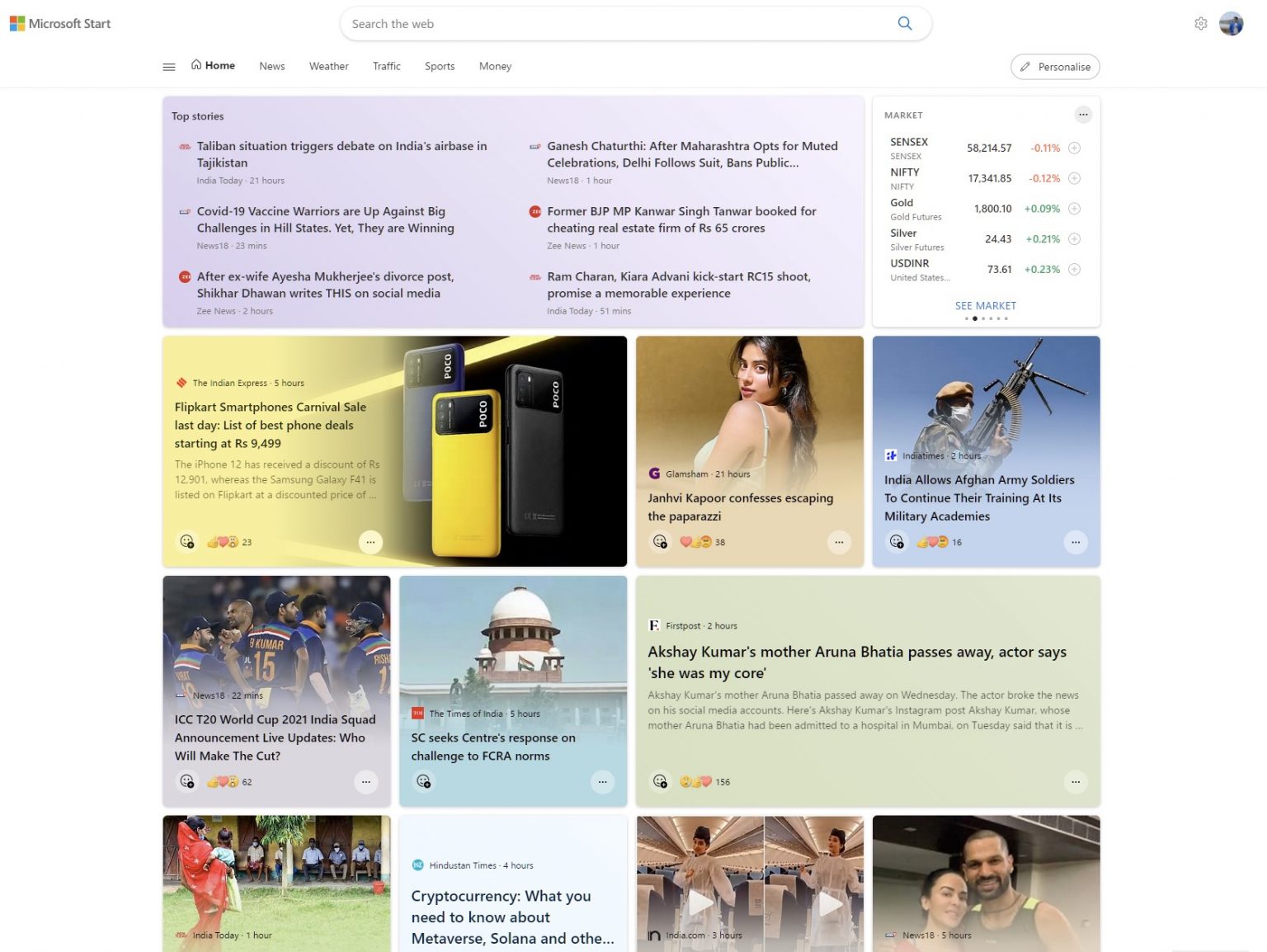Click the settings gear icon
1267x952 pixels.
click(x=1201, y=24)
